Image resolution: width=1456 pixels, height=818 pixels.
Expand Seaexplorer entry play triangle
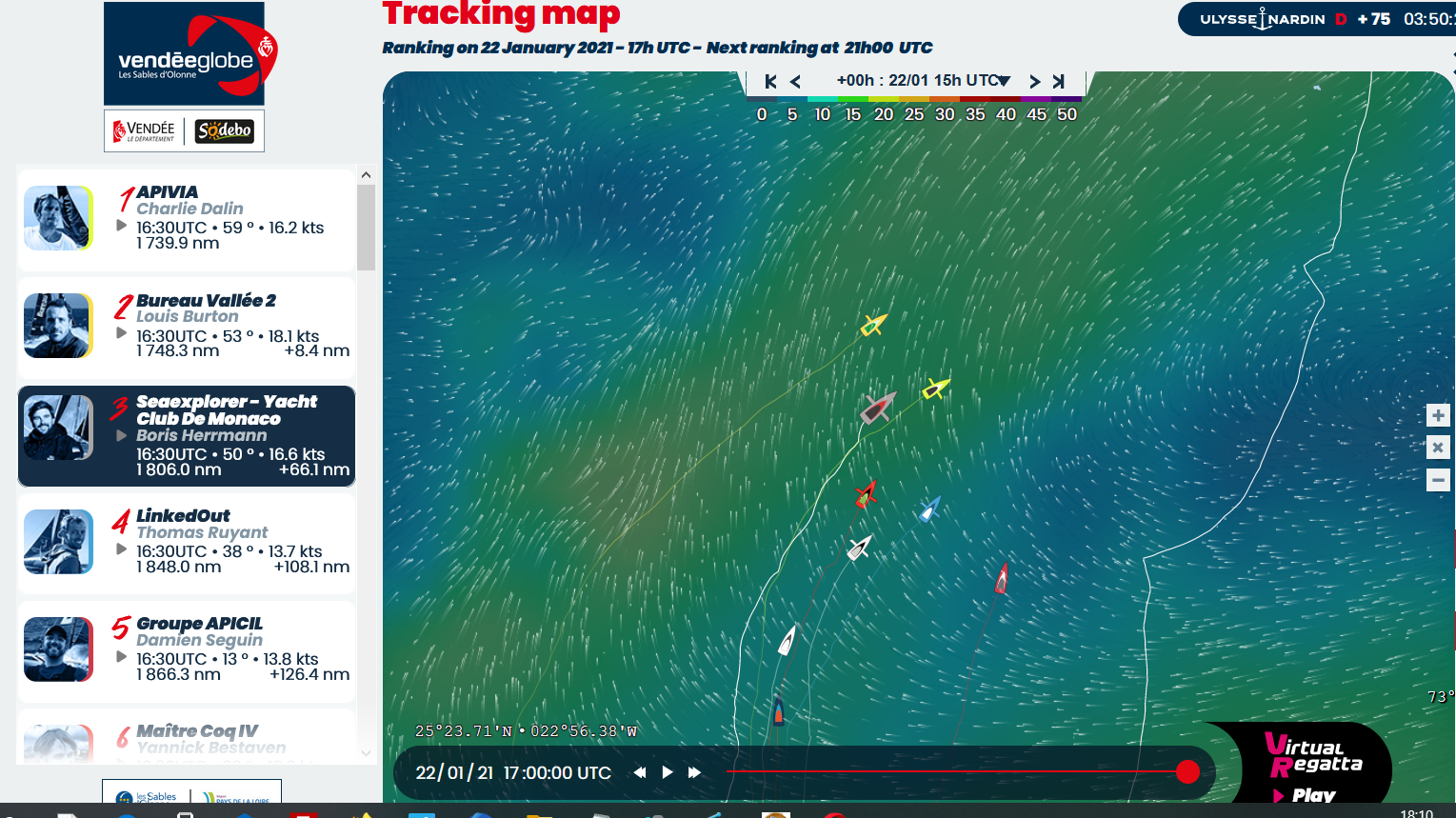(x=121, y=435)
